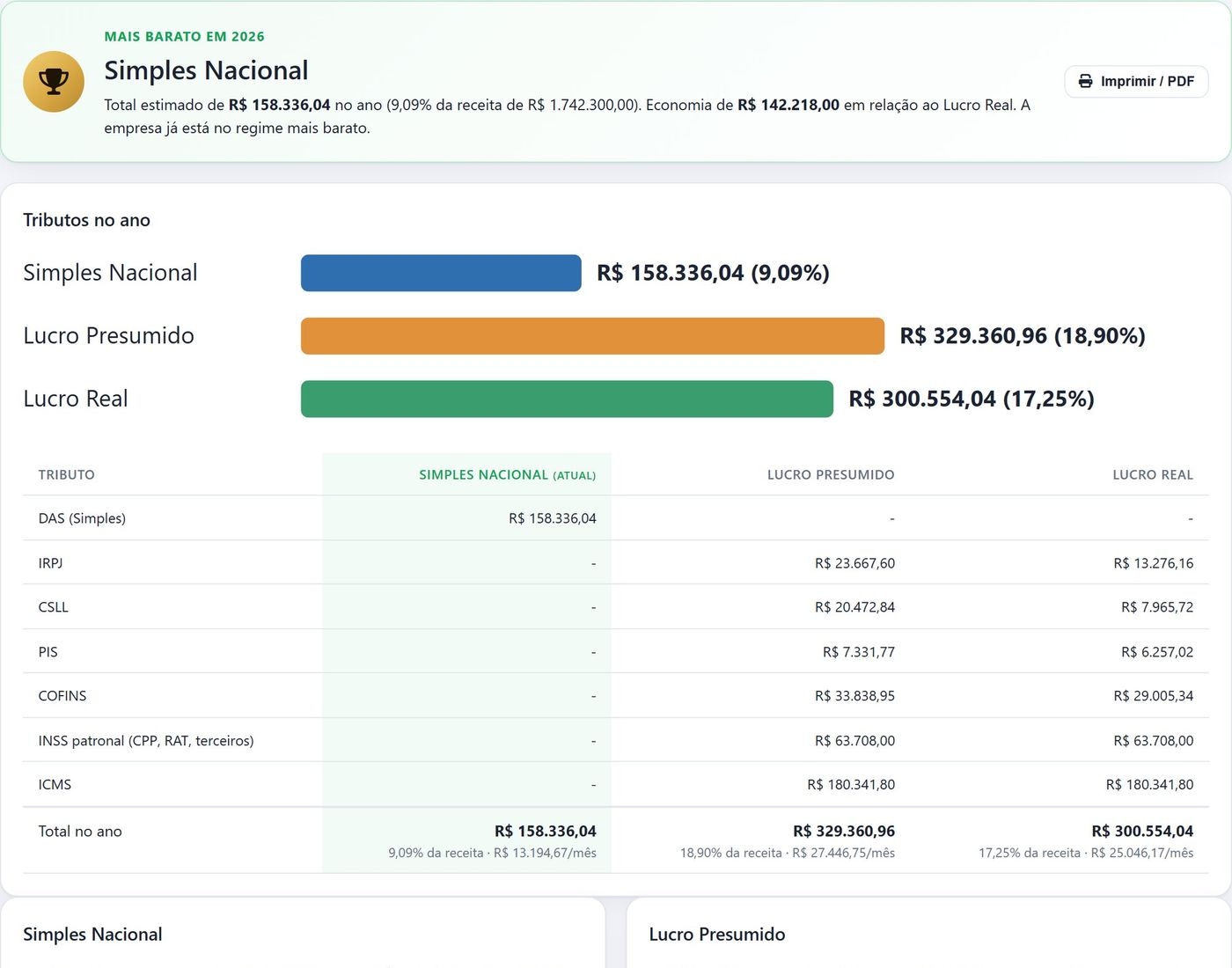Click the 'CSLL' row label
This screenshot has width=1232, height=968.
53,607
